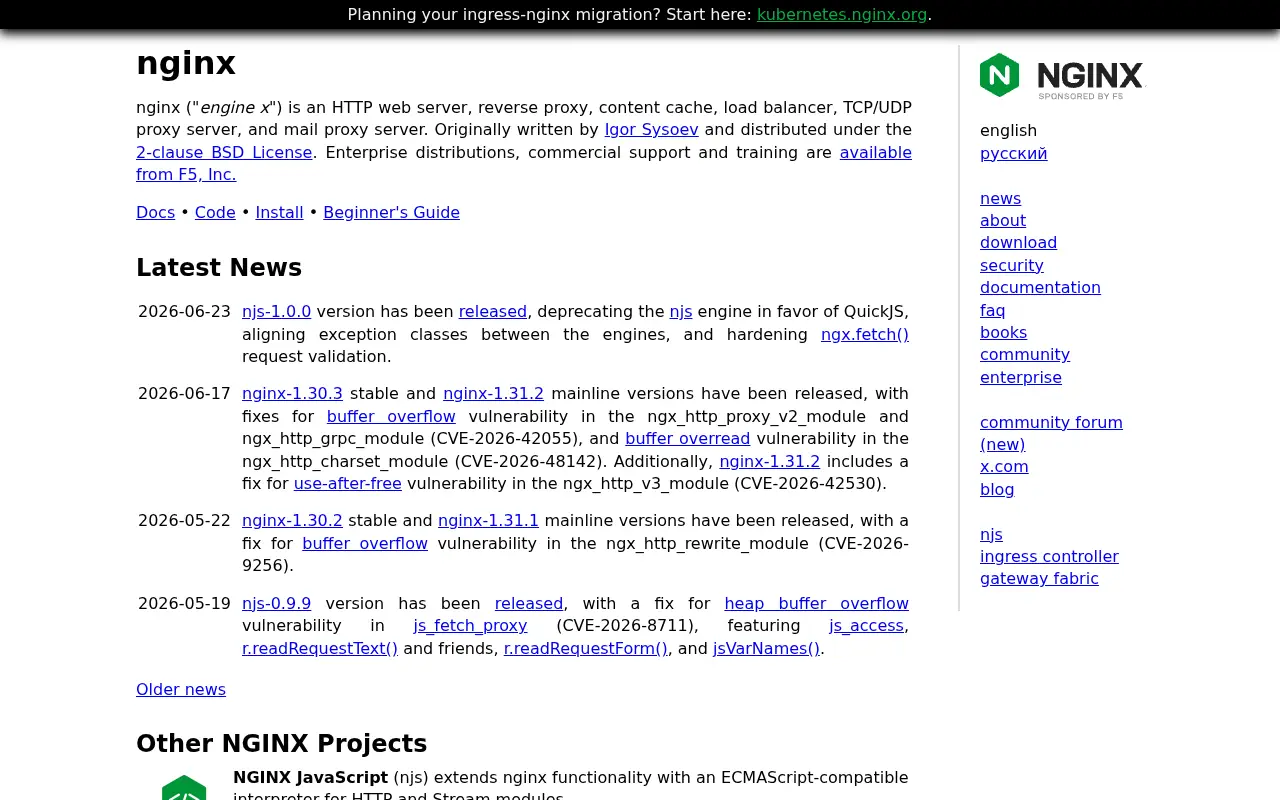
Task: Go to about in the sidebar
Action: coord(1003,221)
